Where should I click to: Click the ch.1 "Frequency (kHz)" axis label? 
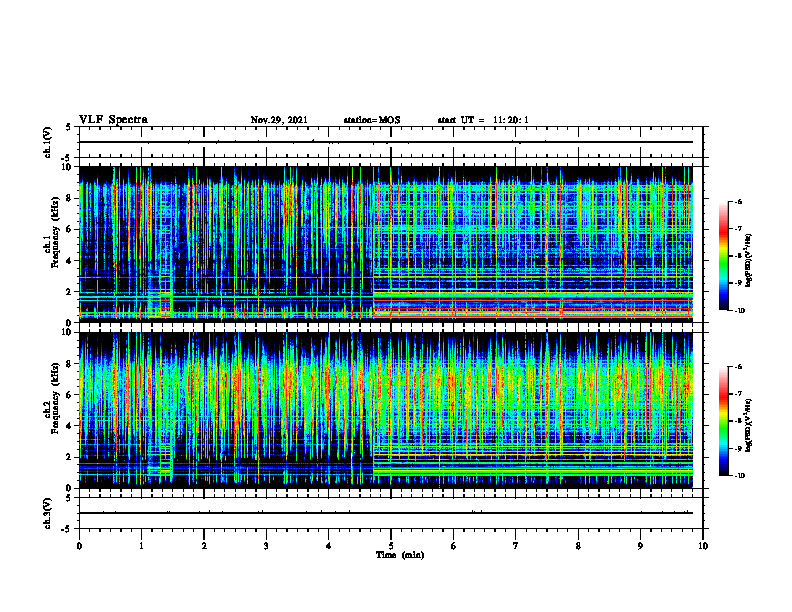point(55,232)
